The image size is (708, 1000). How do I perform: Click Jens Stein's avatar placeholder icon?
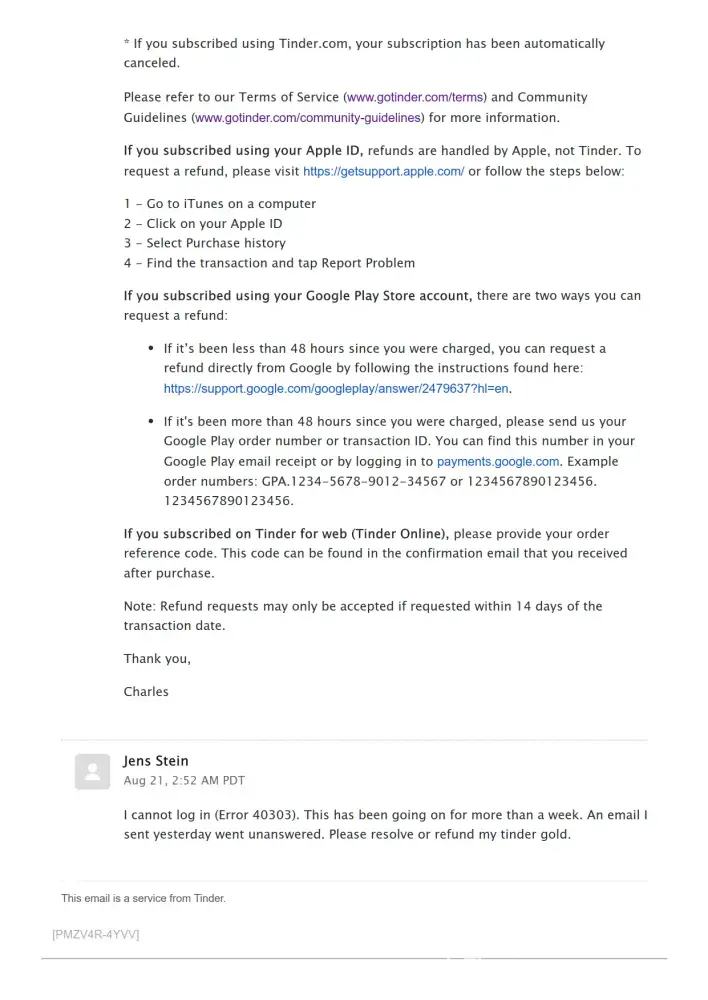92,771
